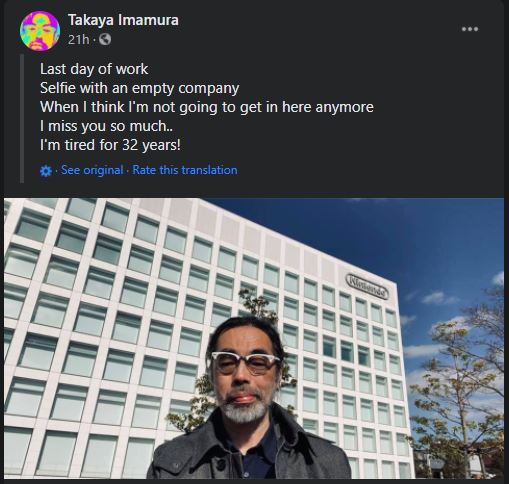The image size is (509, 484).
Task: Open Takaya Imamura's colorful profile avatar
Action: point(40,31)
